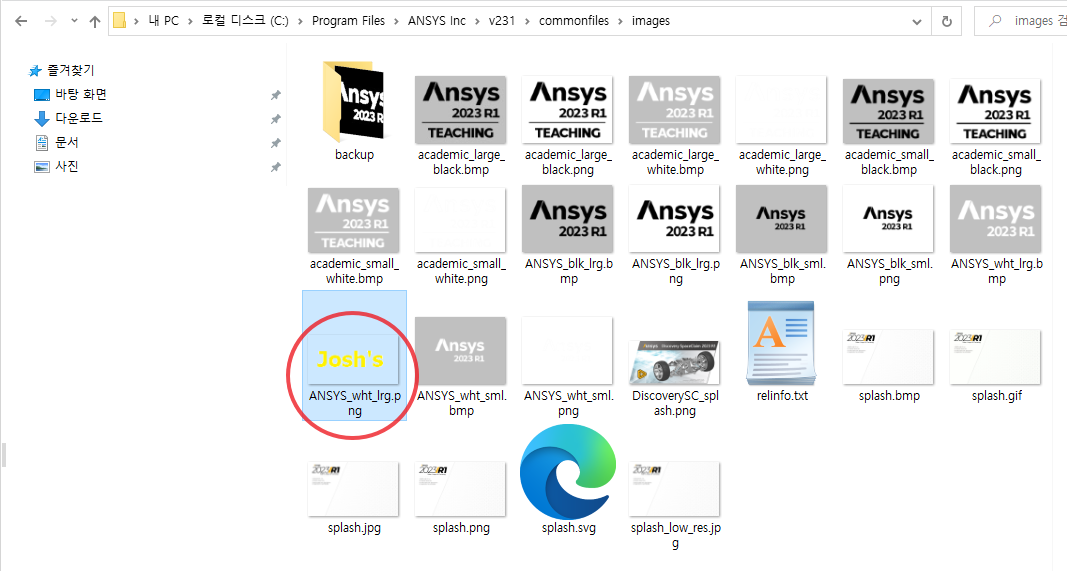Navigate to v231 breadcrumb
Image resolution: width=1067 pixels, height=571 pixels.
(502, 21)
